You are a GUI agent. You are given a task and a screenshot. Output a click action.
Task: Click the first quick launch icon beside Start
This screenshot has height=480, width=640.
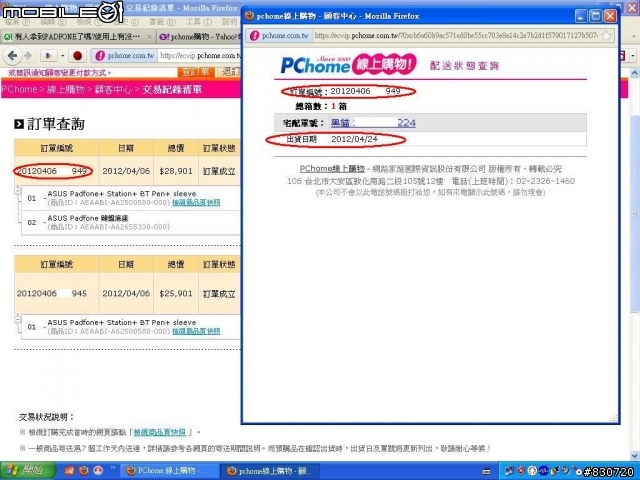69,471
